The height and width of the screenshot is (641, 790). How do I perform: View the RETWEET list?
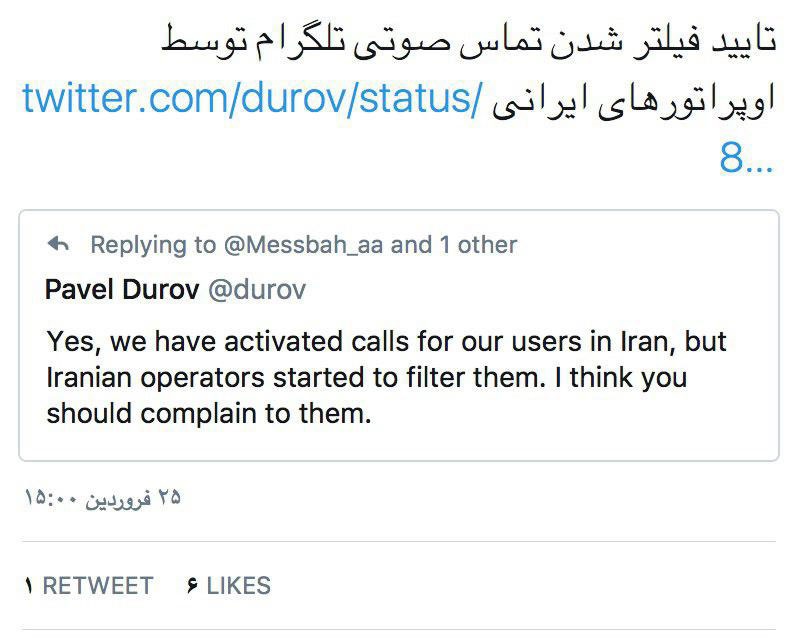coord(97,586)
